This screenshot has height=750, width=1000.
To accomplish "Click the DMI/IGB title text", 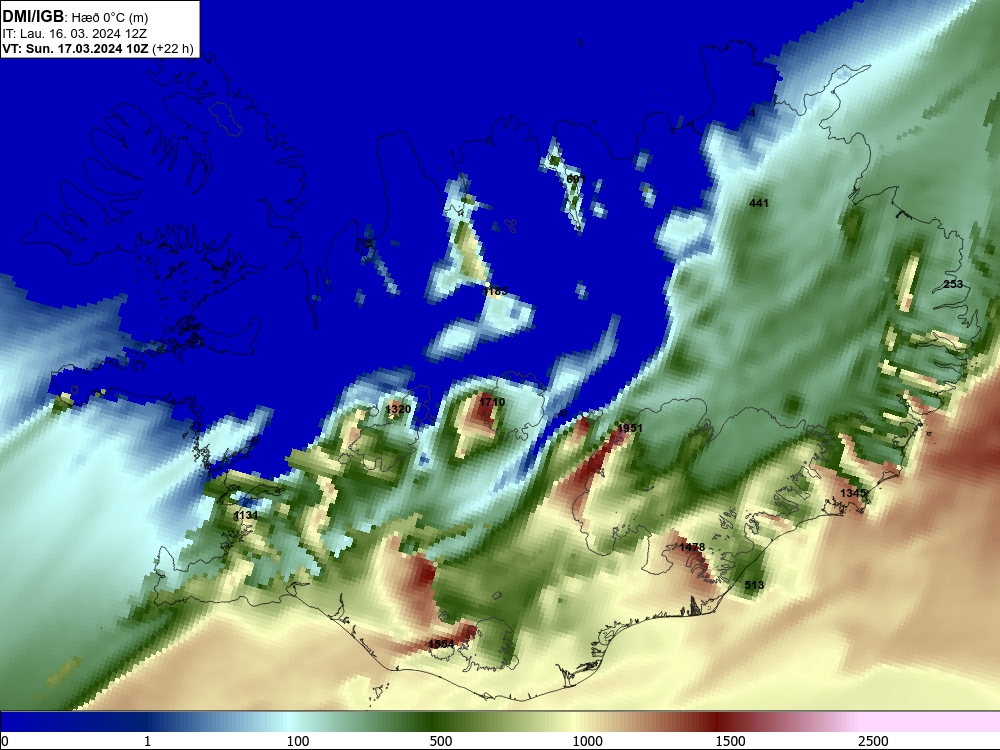I will pos(33,16).
